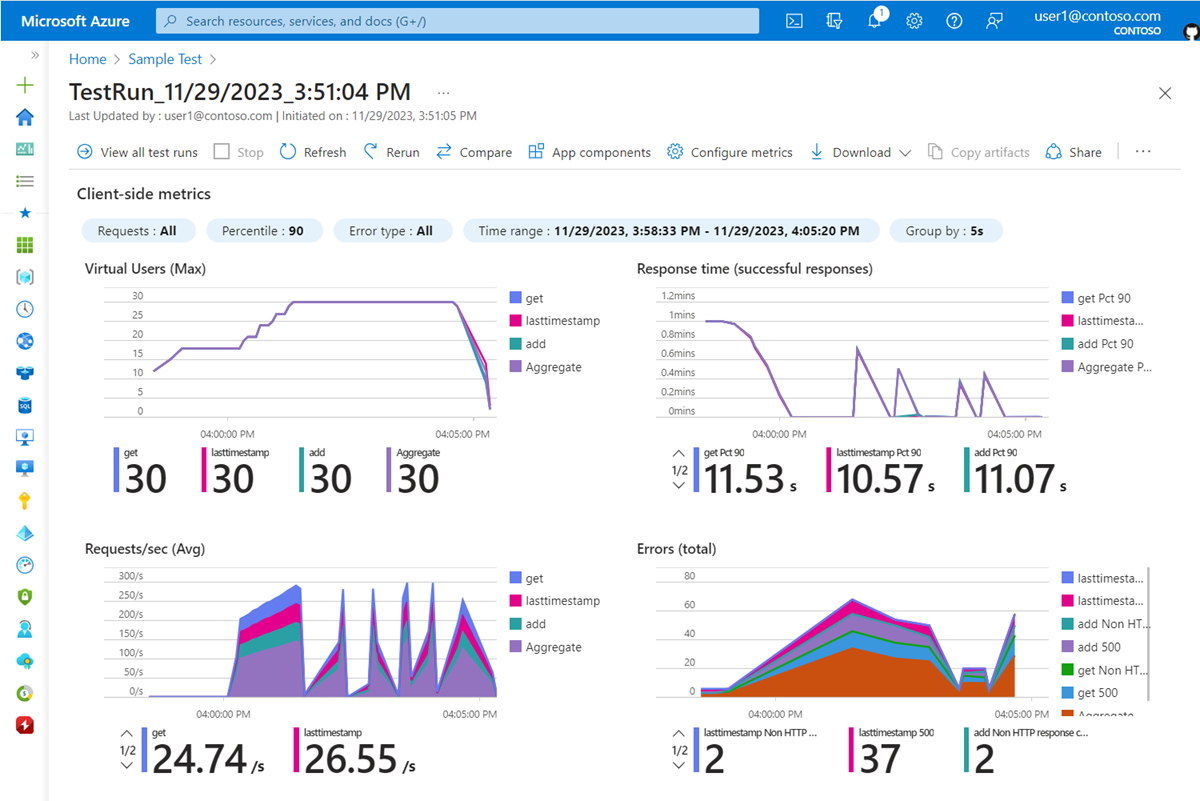Open Cloud Shell from the top bar

(x=793, y=20)
